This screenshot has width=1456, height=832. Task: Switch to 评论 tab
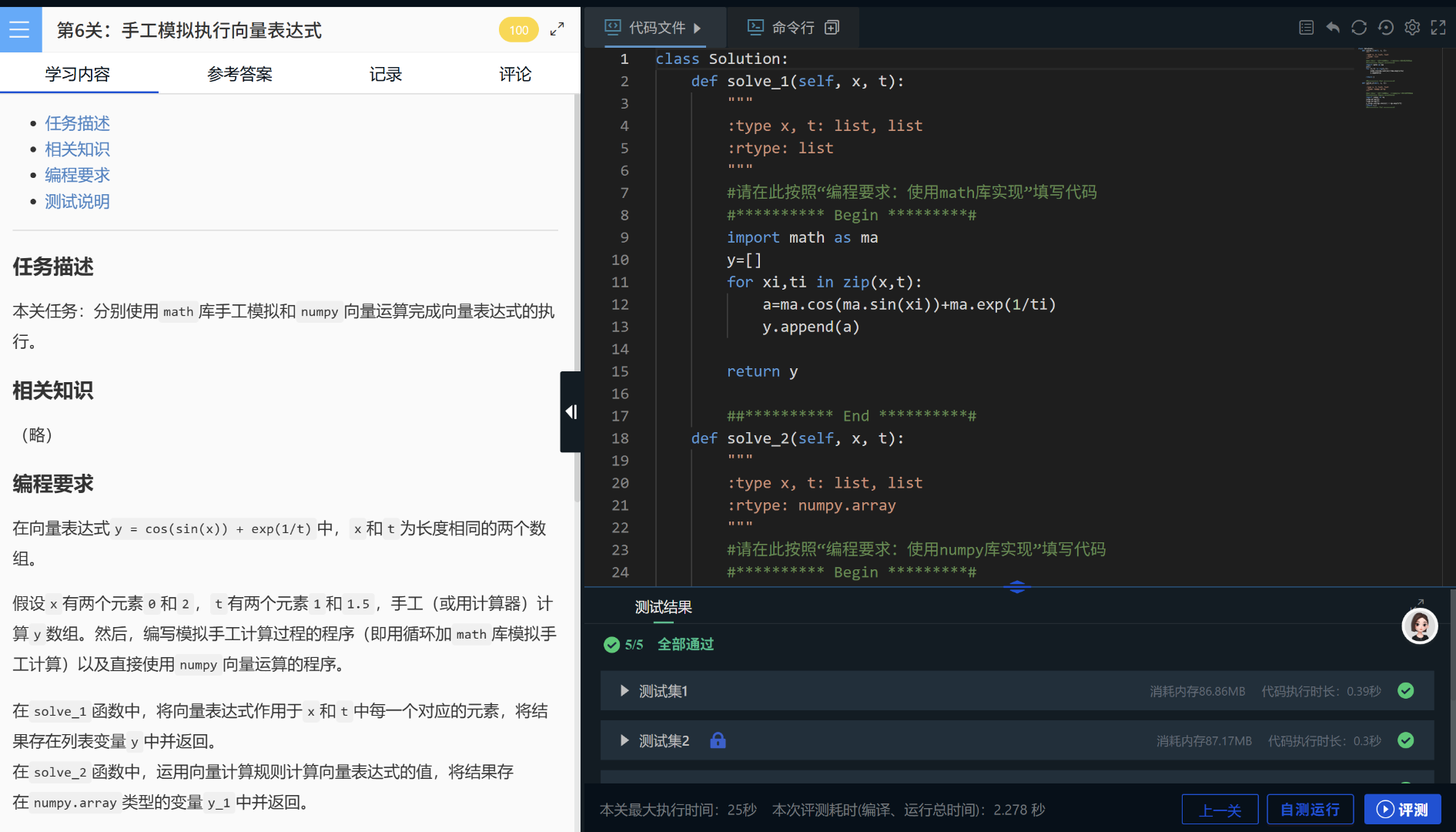515,74
